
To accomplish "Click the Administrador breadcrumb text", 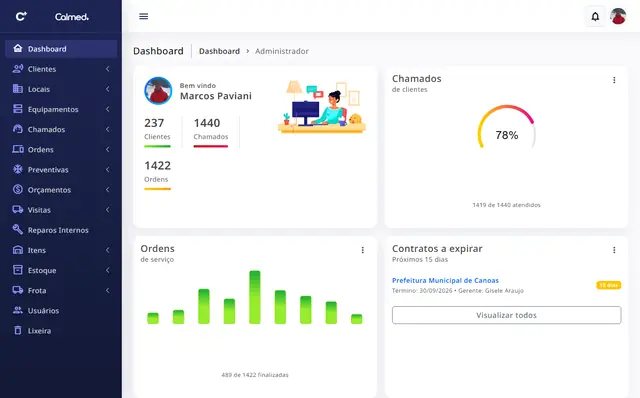I will (282, 51).
